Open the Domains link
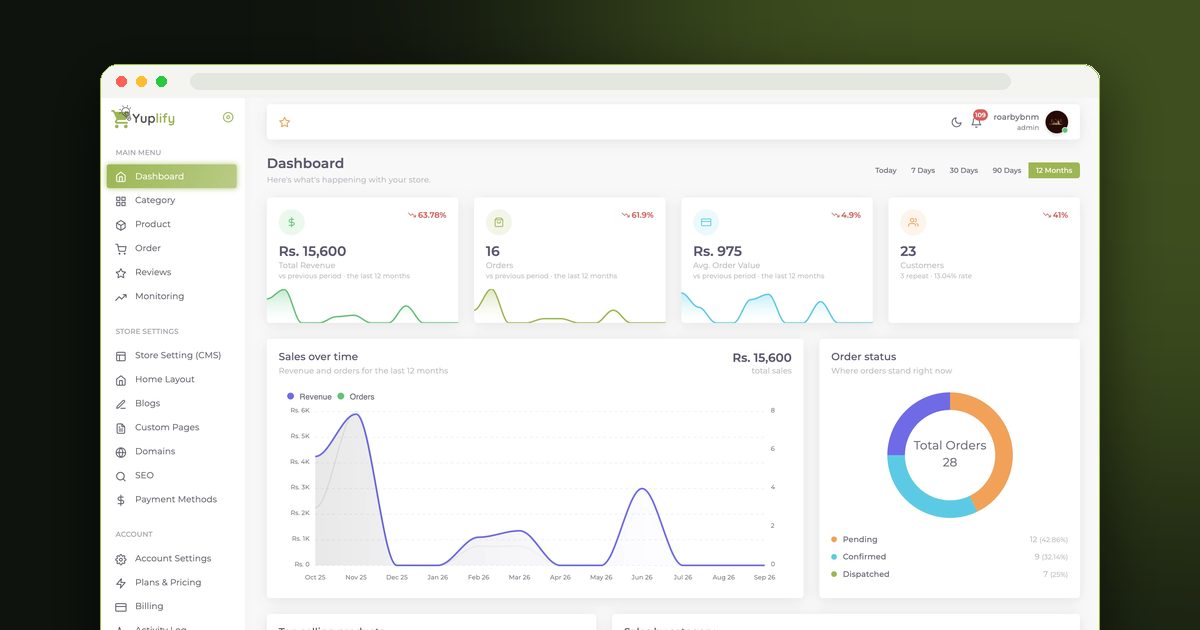This screenshot has height=630, width=1200. (172, 451)
